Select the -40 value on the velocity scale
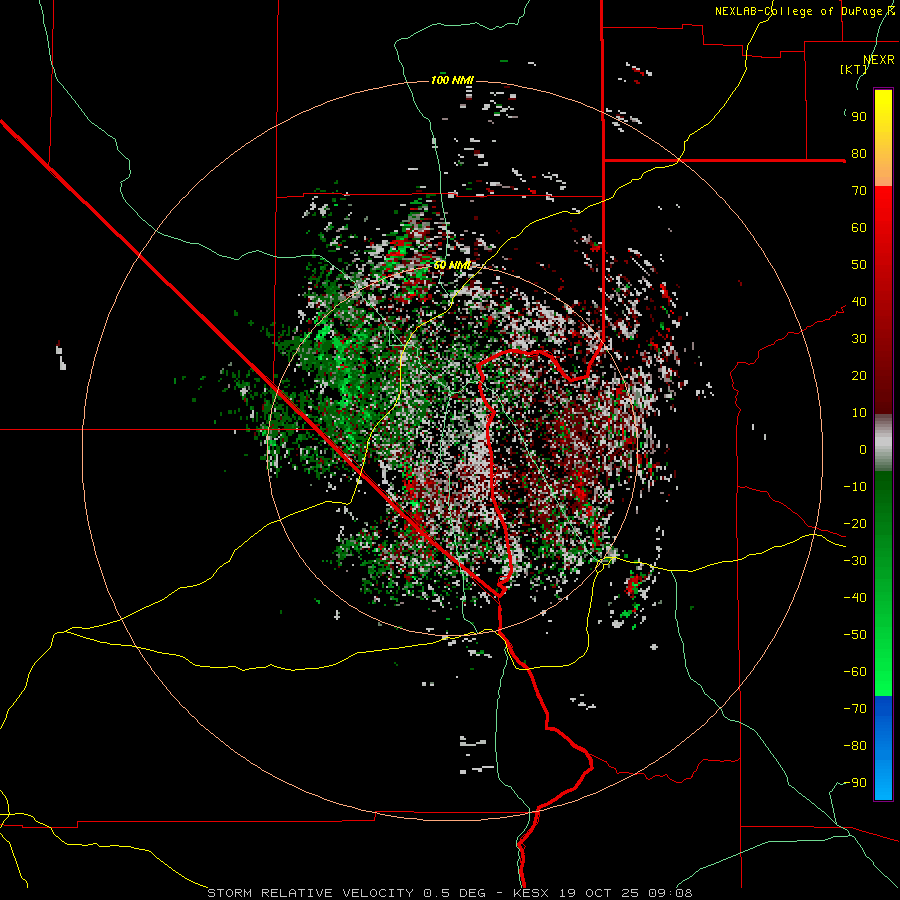The image size is (900, 900). coord(855,598)
